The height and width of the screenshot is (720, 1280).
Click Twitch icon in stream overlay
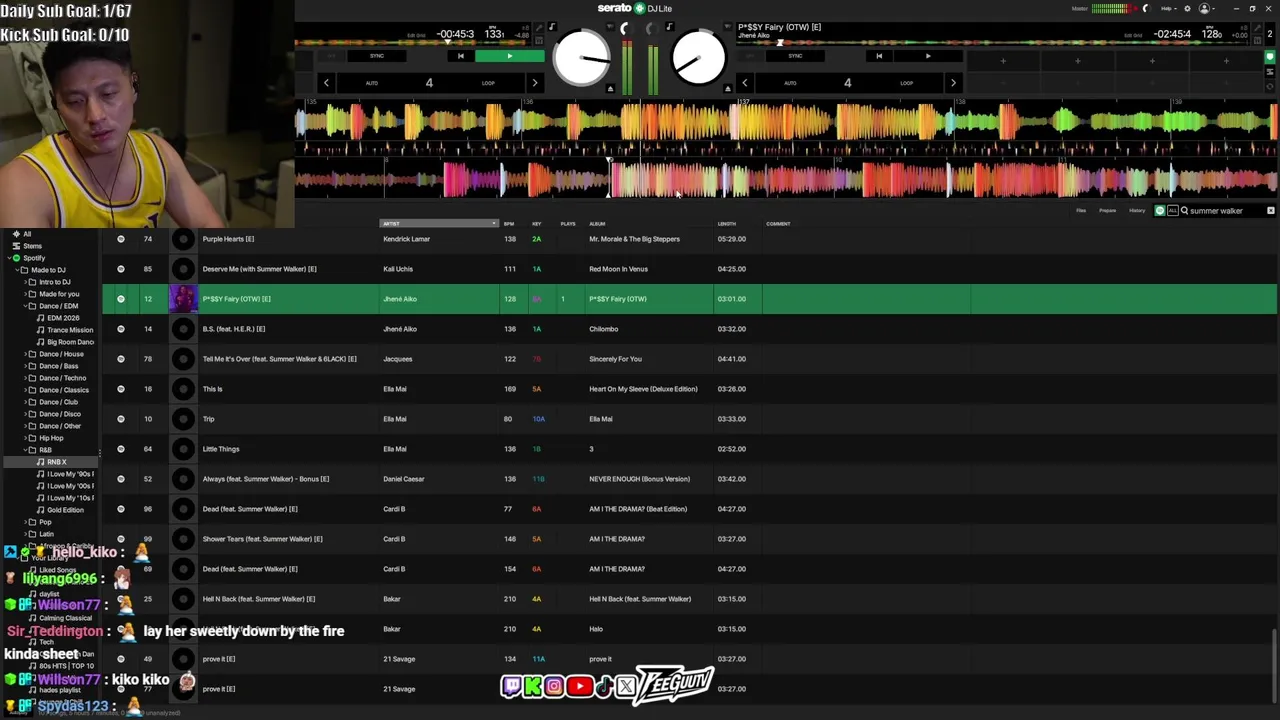click(x=511, y=686)
